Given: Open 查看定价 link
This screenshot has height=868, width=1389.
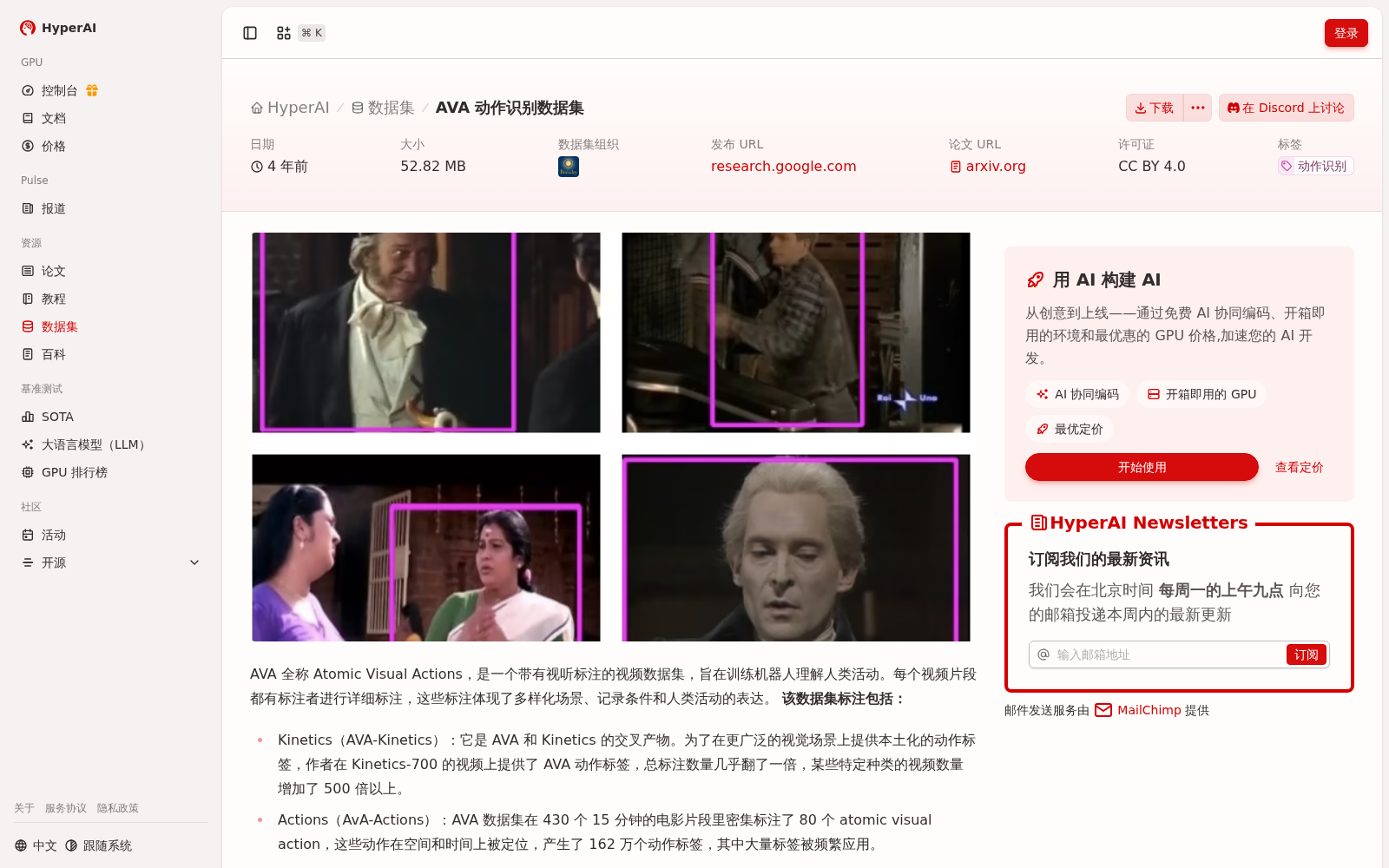Looking at the screenshot, I should click(x=1299, y=467).
